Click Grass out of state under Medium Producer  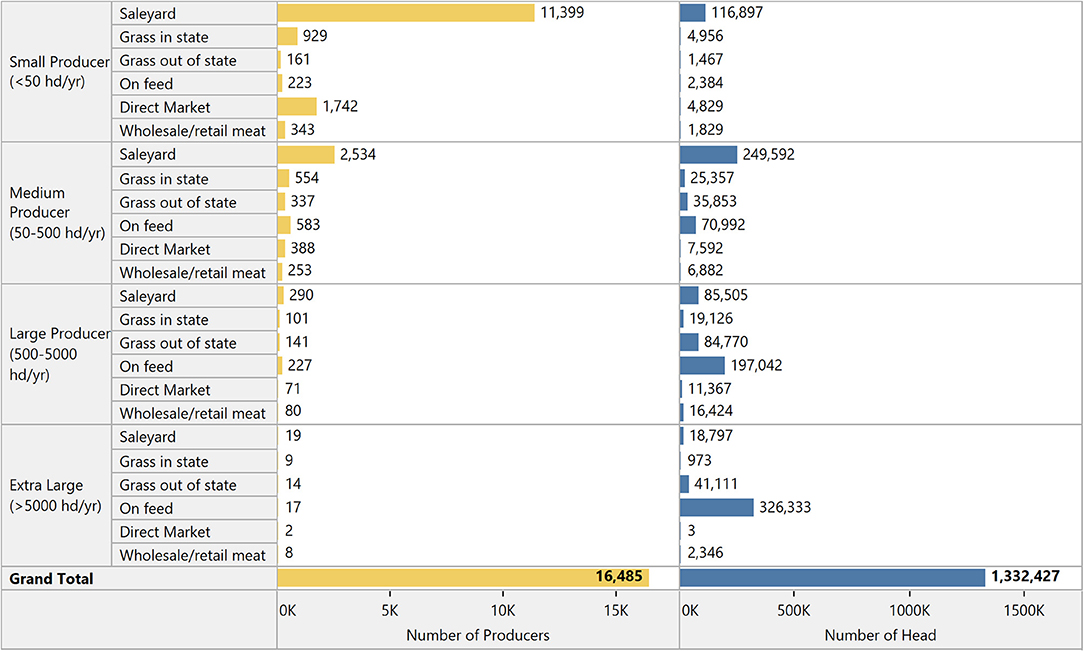coord(178,202)
